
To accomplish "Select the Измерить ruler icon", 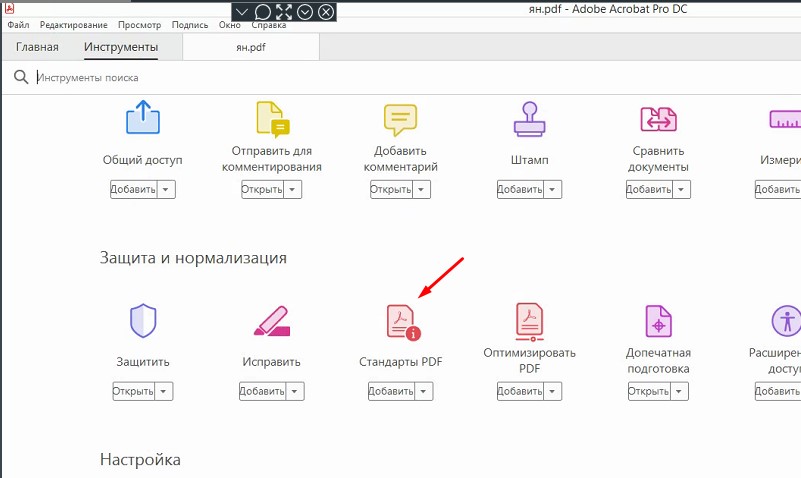I will (785, 119).
